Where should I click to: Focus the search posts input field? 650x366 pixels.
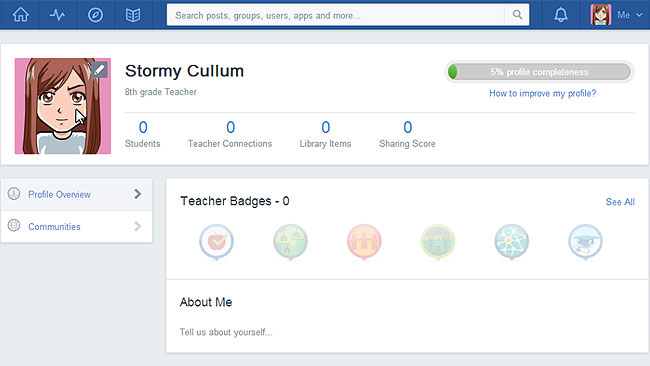pyautogui.click(x=335, y=15)
